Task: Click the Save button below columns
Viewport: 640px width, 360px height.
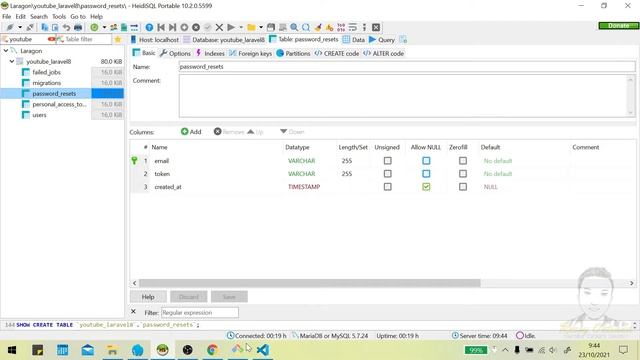Action: tap(229, 297)
